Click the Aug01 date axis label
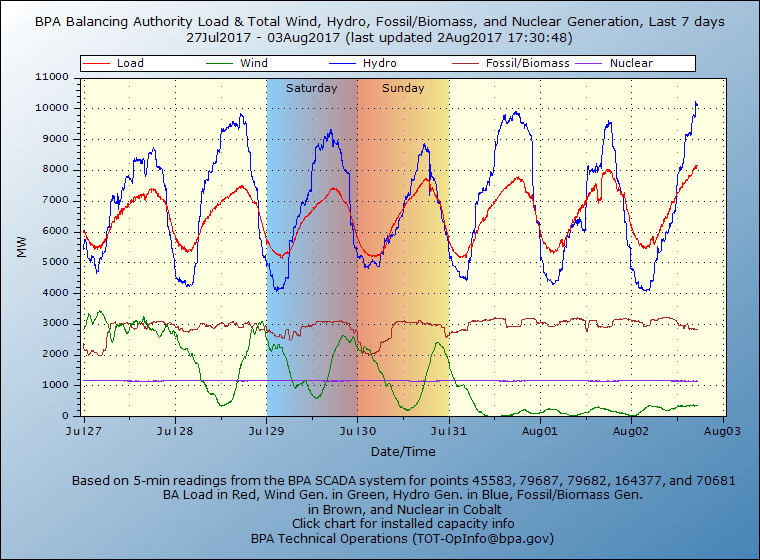 (540, 431)
